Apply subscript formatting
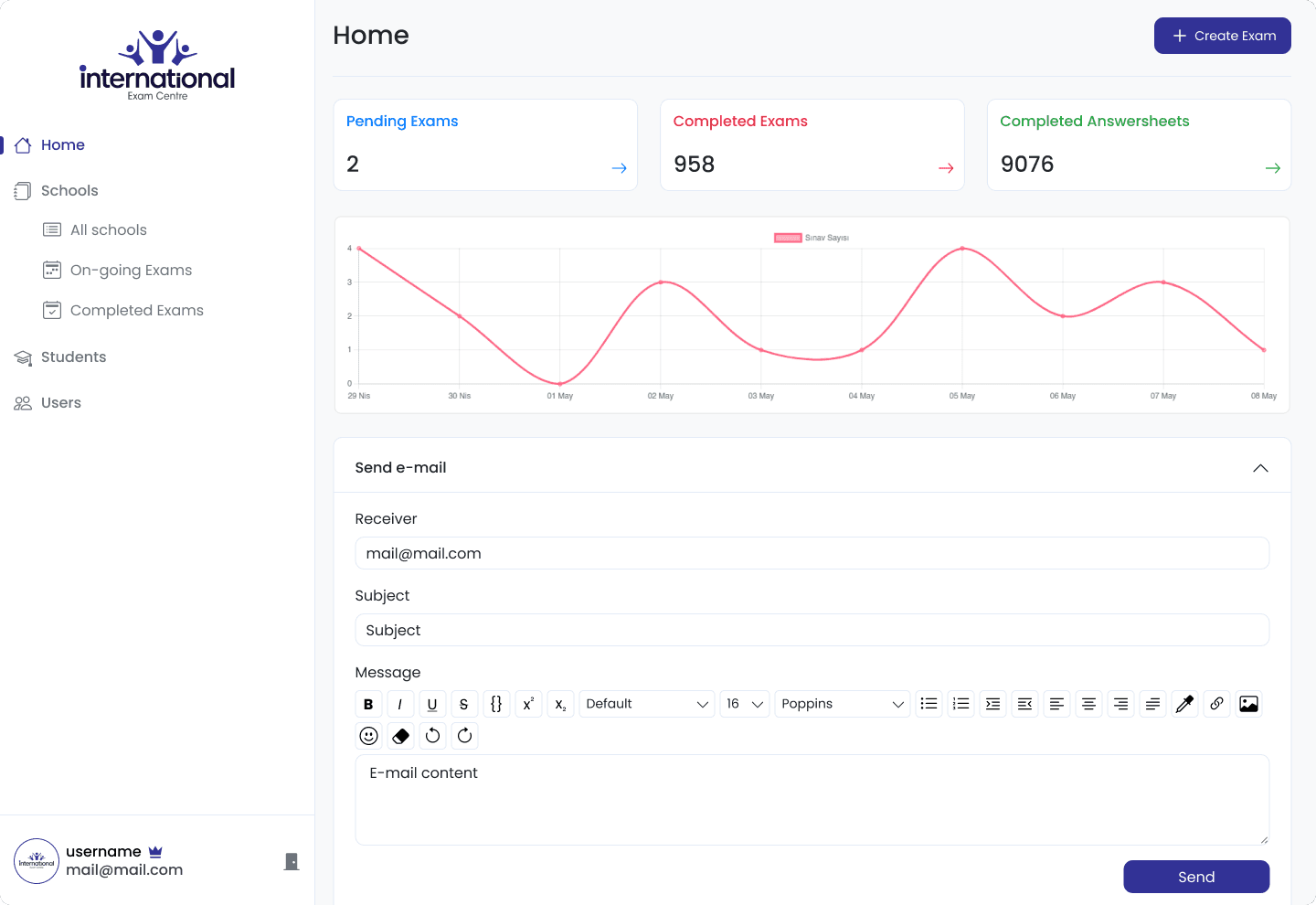The width and height of the screenshot is (1316, 905). pos(560,704)
